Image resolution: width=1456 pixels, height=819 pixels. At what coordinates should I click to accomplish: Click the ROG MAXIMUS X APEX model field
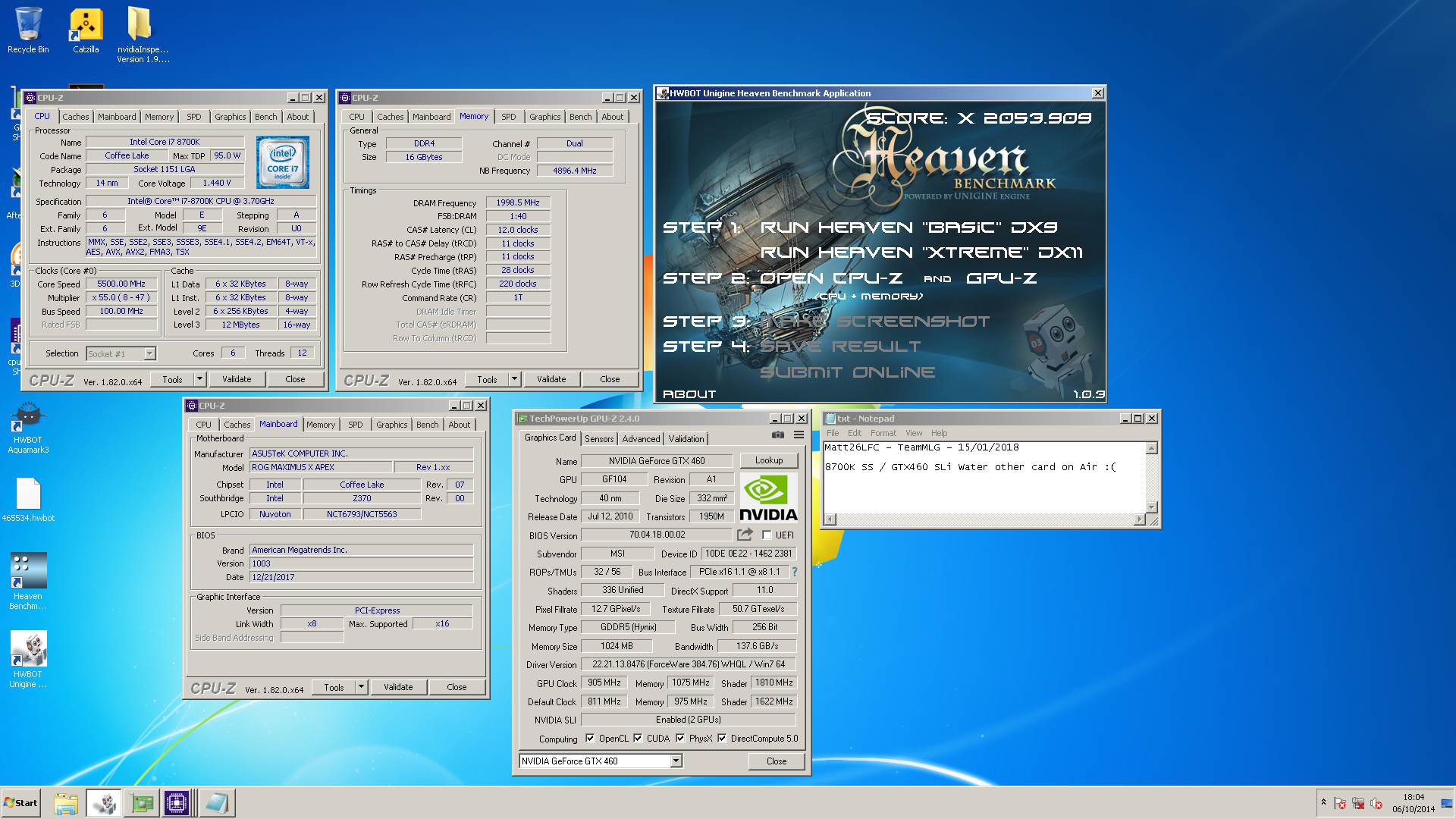point(321,467)
